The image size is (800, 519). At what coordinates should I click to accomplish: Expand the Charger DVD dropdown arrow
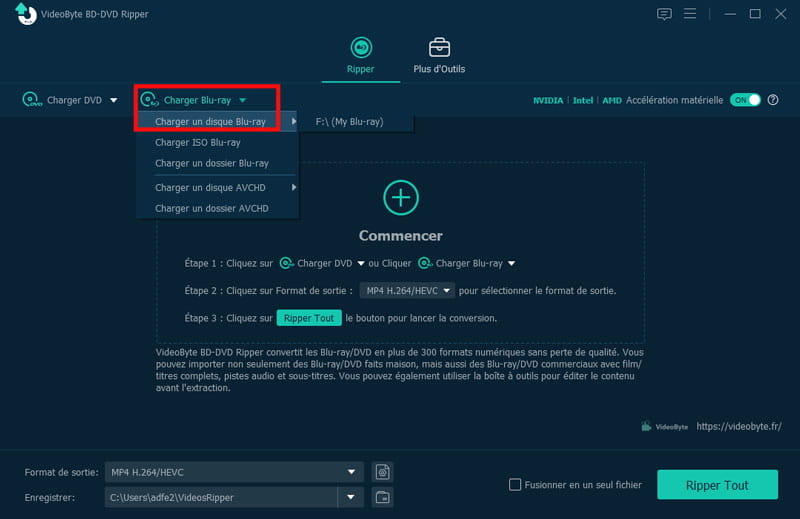pyautogui.click(x=114, y=101)
